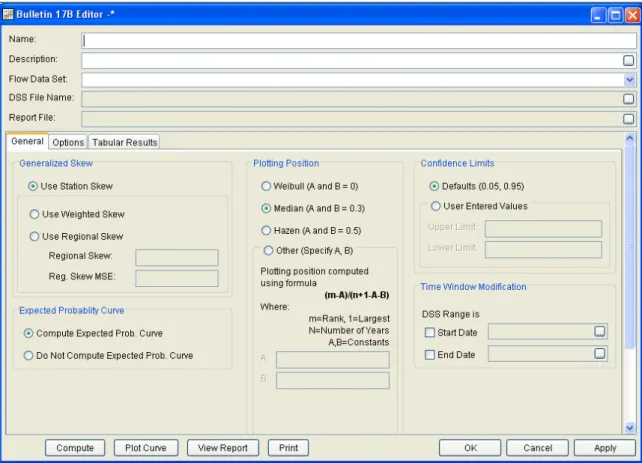Click the scrollbar up arrow

point(630,138)
